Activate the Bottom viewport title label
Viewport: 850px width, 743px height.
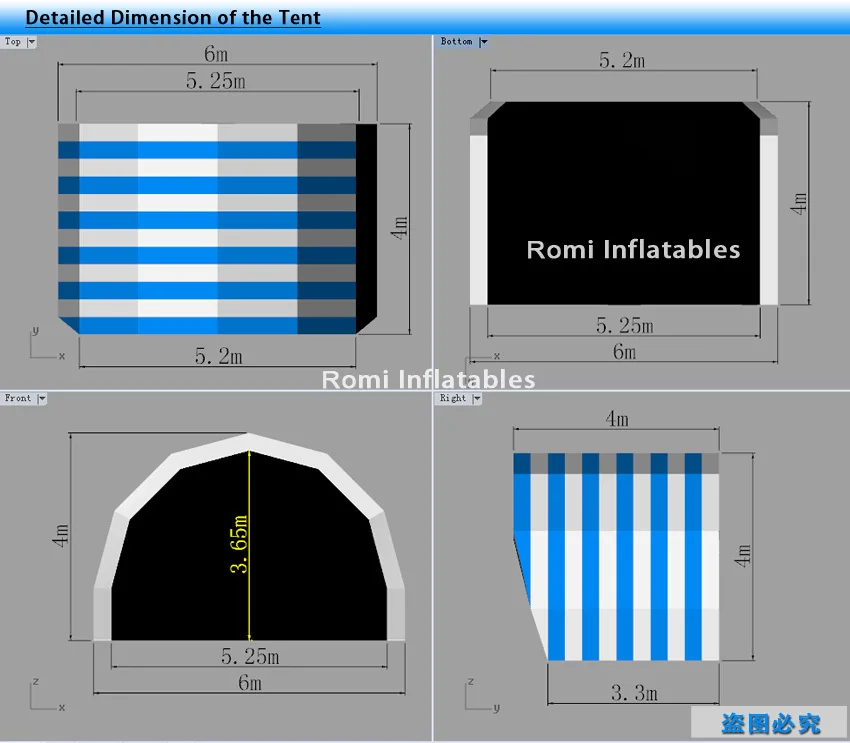pos(456,42)
